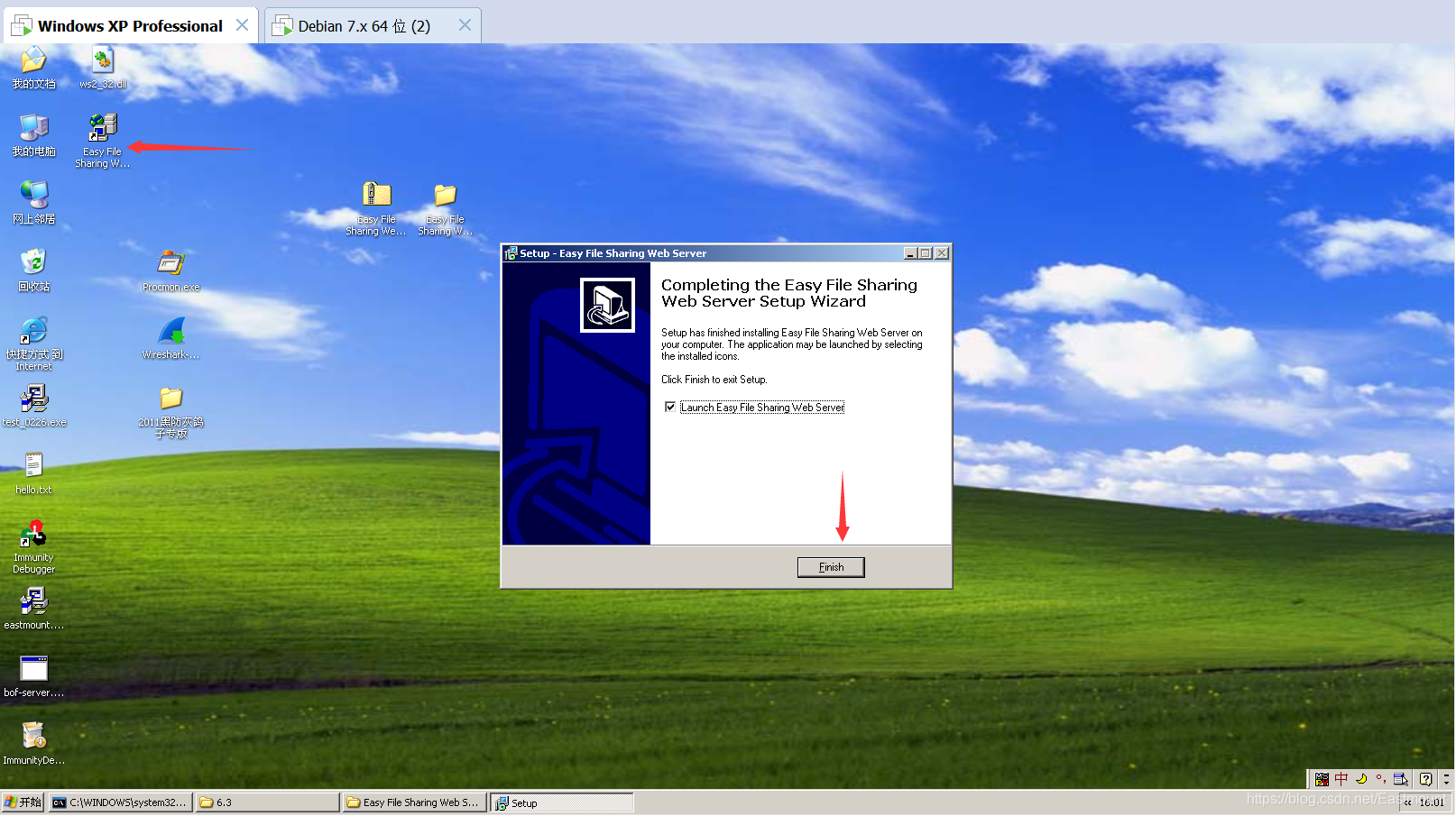Open C:\WINDOWS\system32 taskbar item

(x=120, y=802)
